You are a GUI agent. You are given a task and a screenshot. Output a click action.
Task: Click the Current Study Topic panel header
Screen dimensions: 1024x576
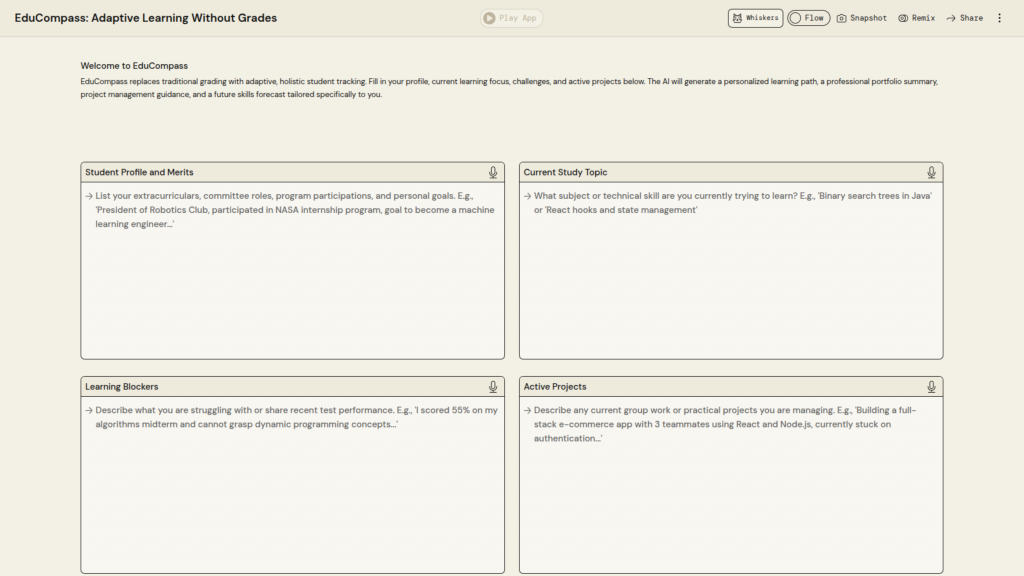[x=565, y=173]
